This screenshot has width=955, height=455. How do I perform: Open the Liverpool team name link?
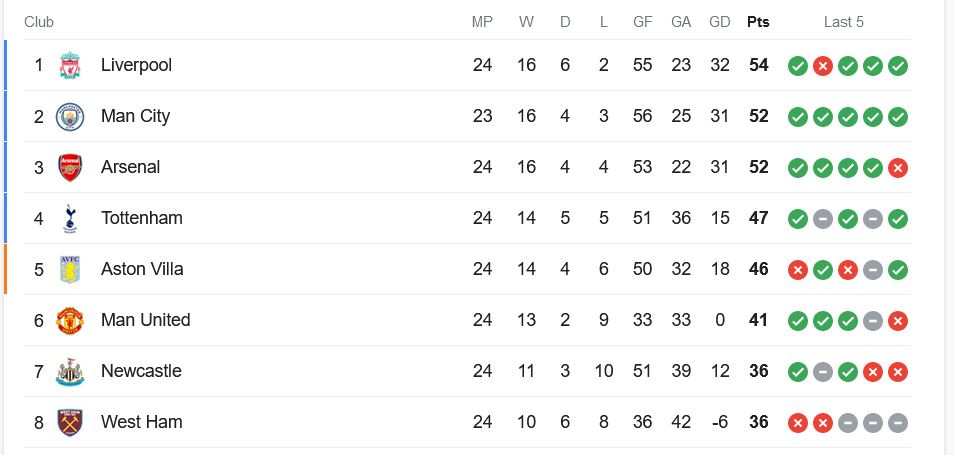click(x=136, y=65)
